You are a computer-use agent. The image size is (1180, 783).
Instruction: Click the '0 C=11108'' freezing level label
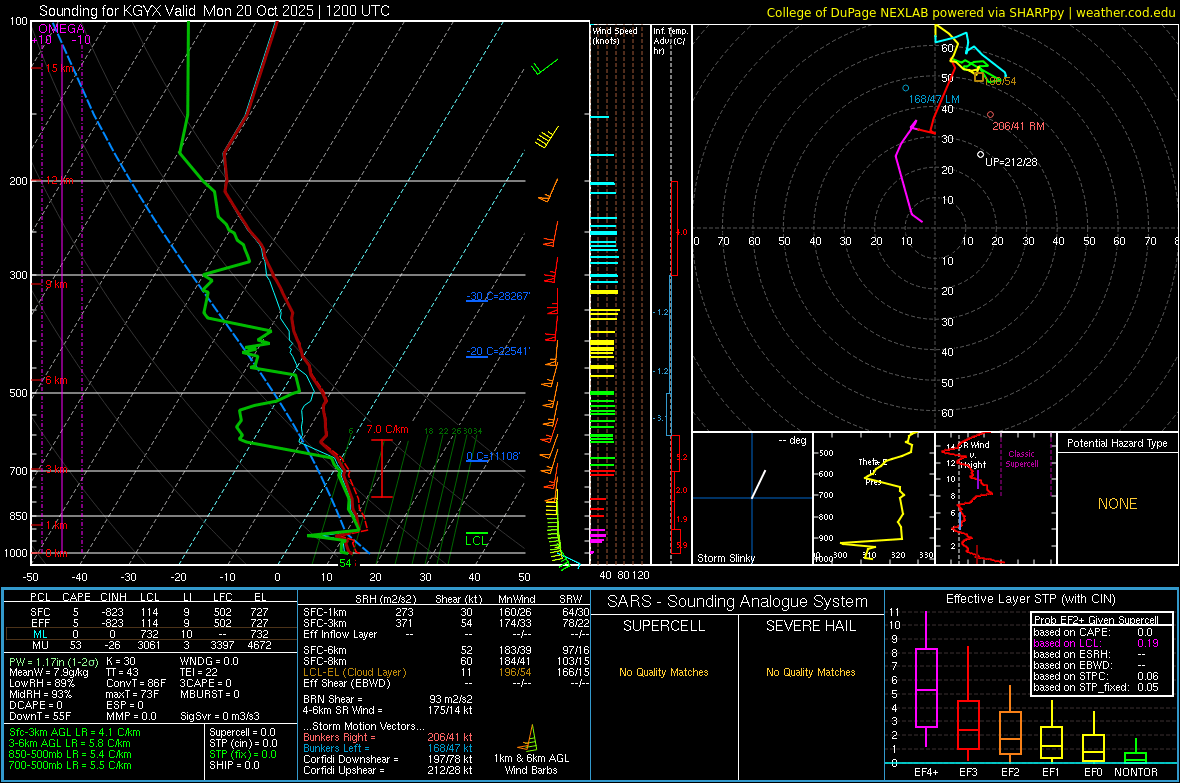click(493, 455)
